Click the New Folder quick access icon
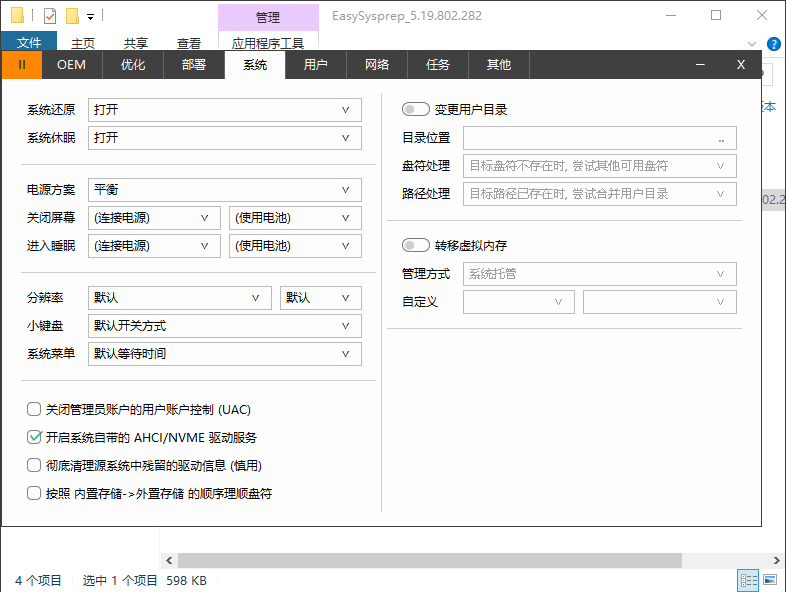 72,16
